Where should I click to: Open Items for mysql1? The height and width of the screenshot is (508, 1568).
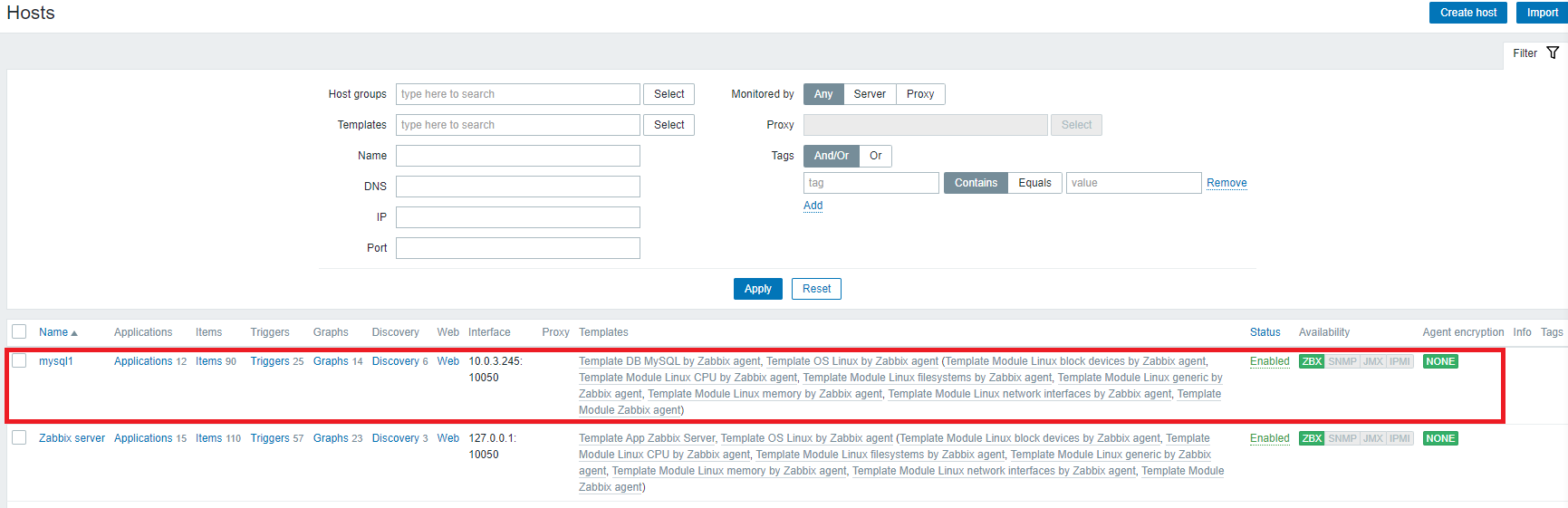coord(208,361)
